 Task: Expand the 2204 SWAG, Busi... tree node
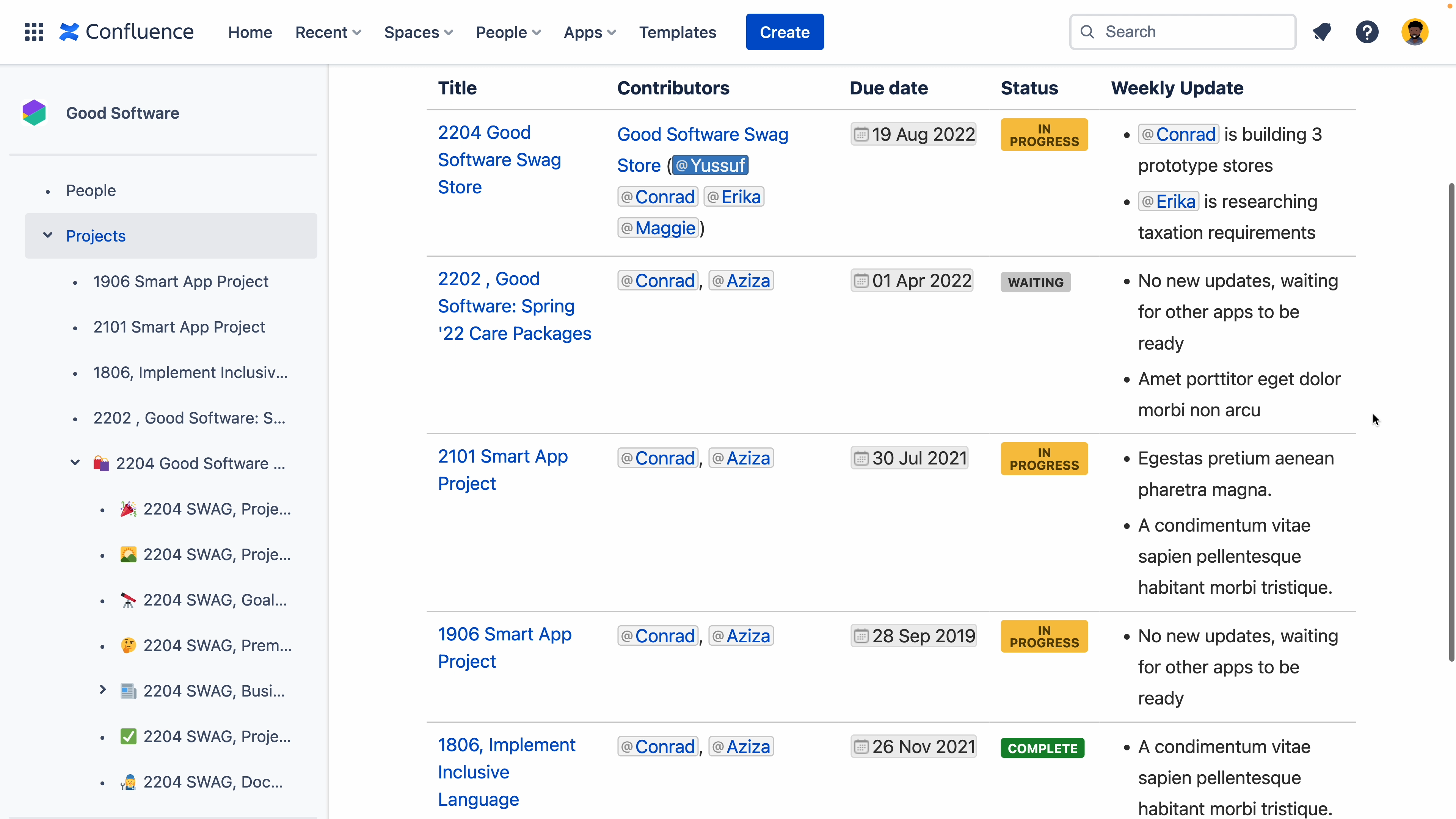click(102, 690)
